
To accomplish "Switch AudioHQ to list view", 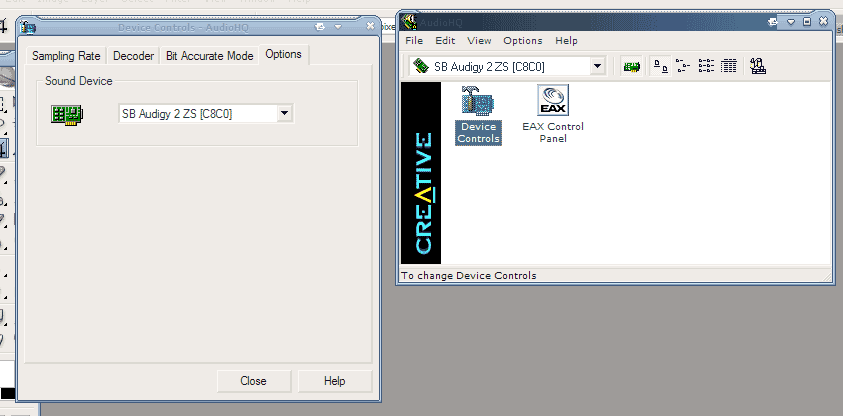I will coord(706,67).
